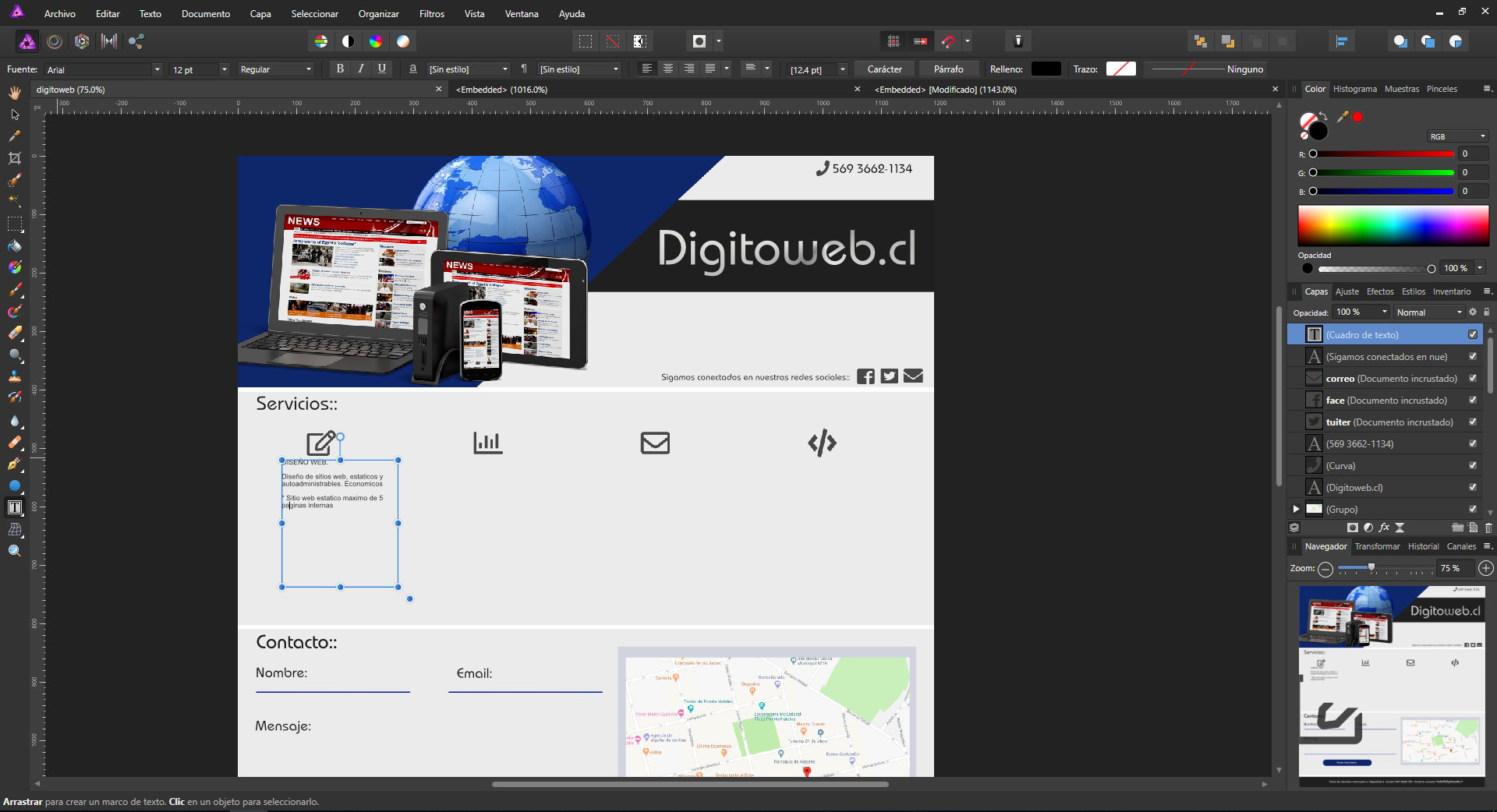
Task: Open the RGB color model dropdown
Action: coord(1457,136)
